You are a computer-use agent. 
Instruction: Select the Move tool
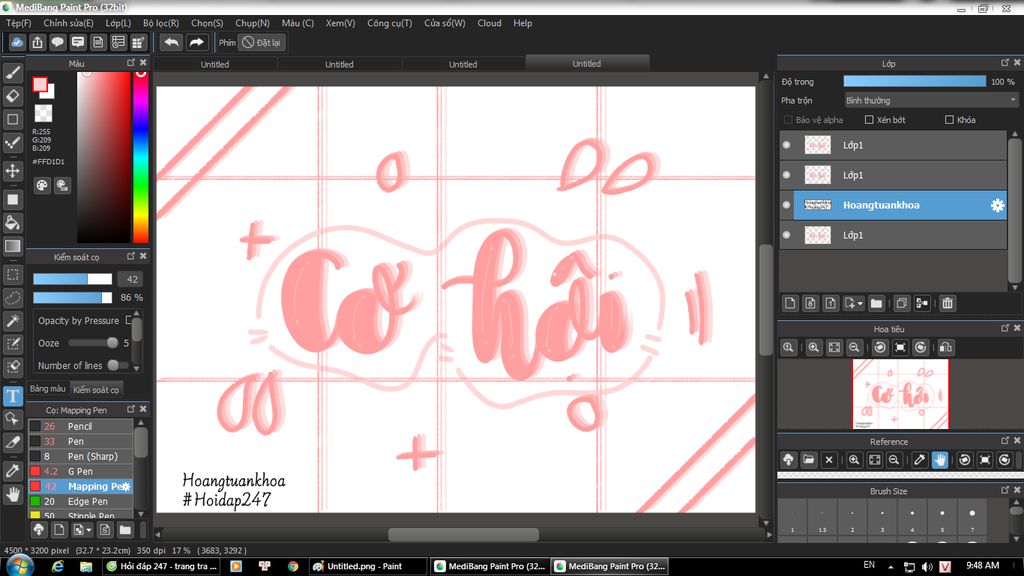point(12,170)
